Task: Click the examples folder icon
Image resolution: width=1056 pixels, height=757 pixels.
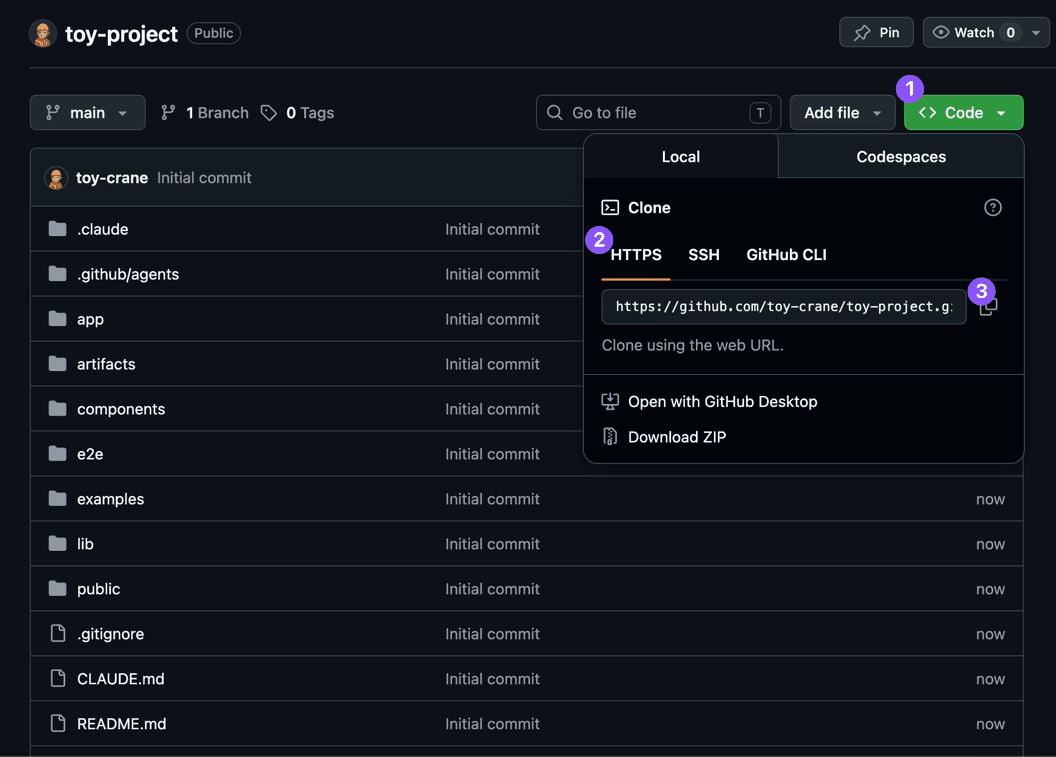Action: coord(58,498)
